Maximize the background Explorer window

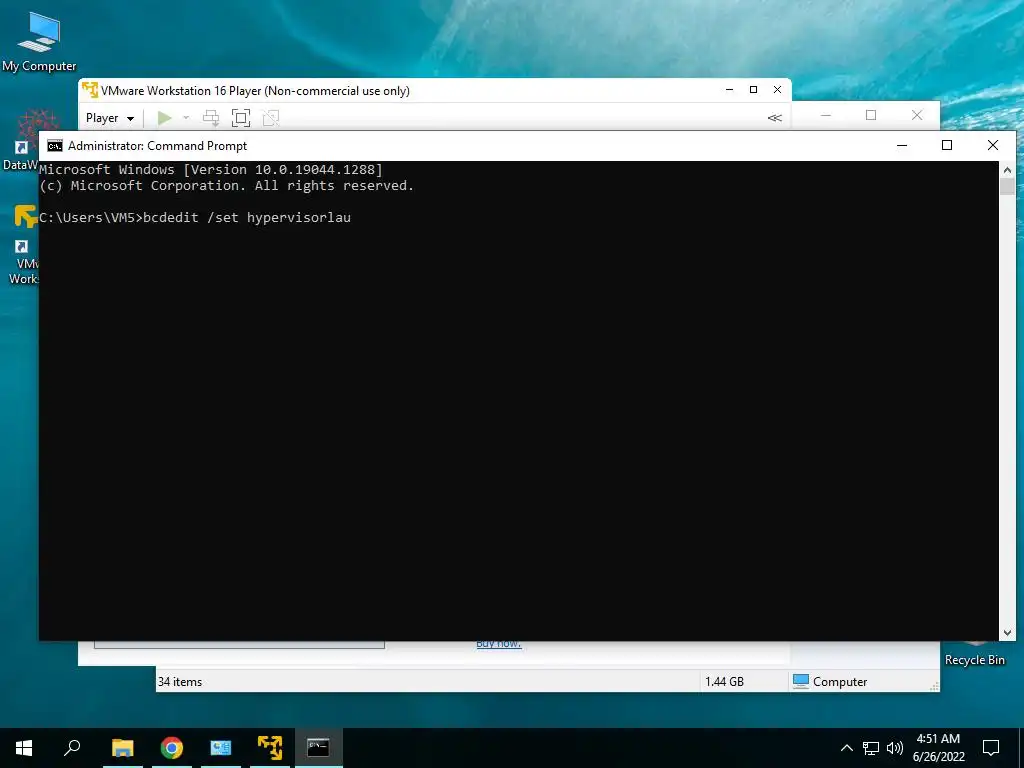[x=871, y=116]
